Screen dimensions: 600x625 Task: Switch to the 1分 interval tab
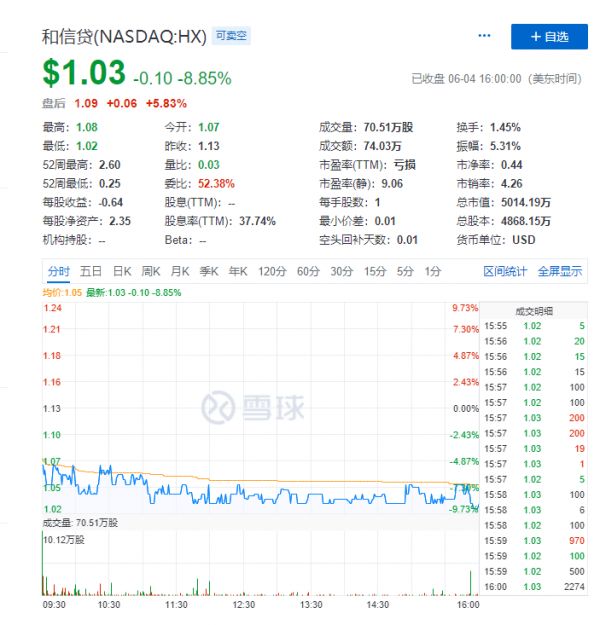(x=433, y=271)
